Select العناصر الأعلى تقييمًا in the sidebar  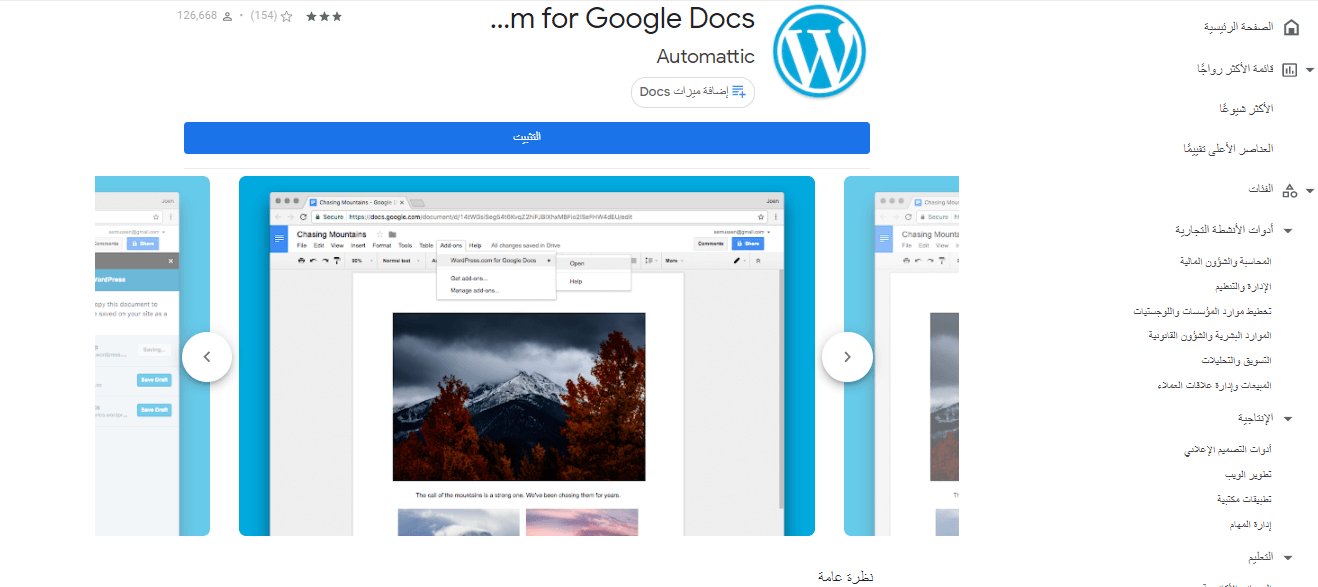[x=1228, y=149]
